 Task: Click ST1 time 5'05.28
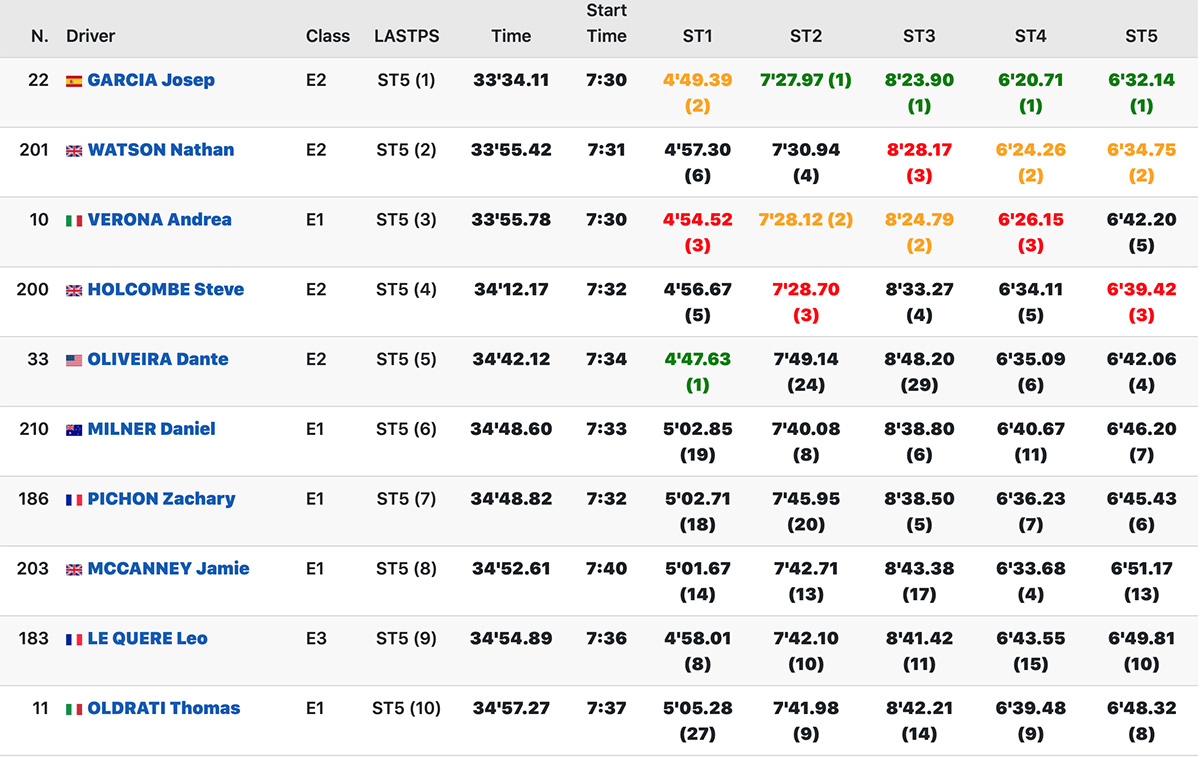pos(697,708)
